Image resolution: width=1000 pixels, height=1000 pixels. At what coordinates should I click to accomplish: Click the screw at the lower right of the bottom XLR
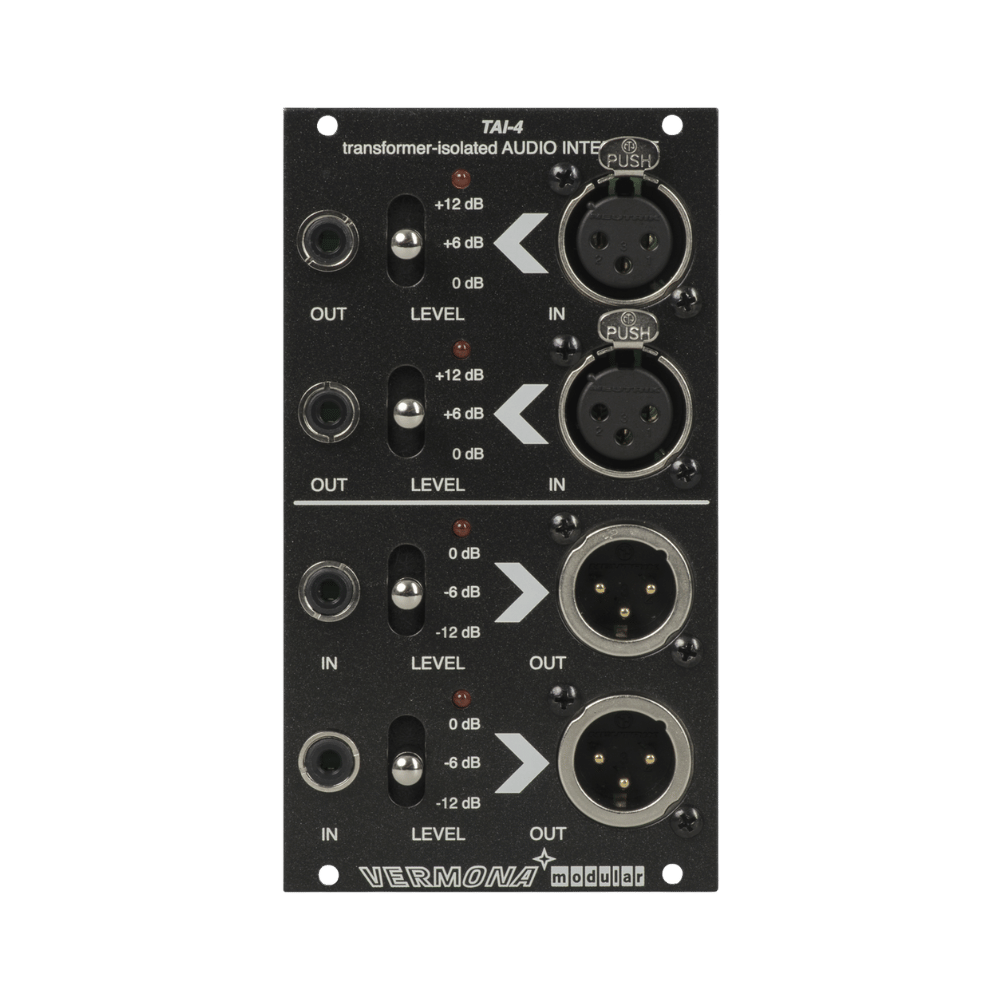click(687, 821)
